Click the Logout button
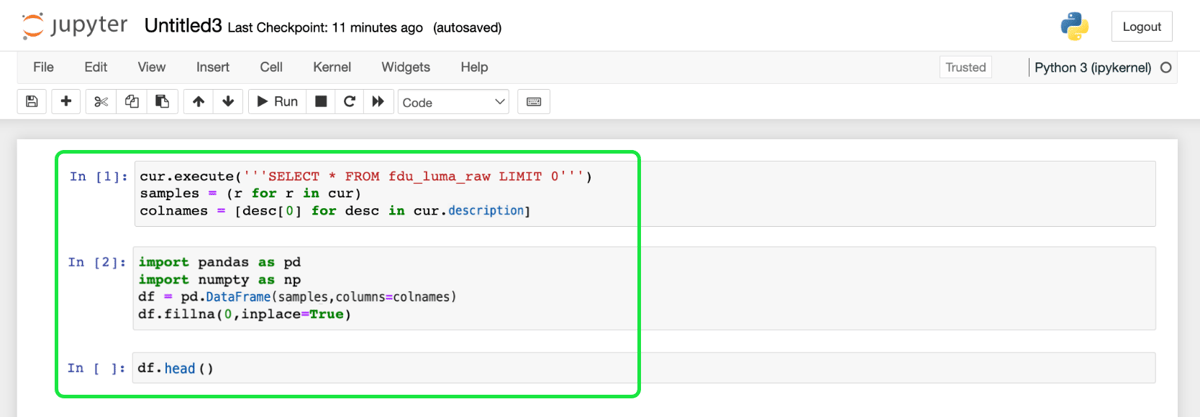Viewport: 1200px width, 417px height. tap(1141, 27)
